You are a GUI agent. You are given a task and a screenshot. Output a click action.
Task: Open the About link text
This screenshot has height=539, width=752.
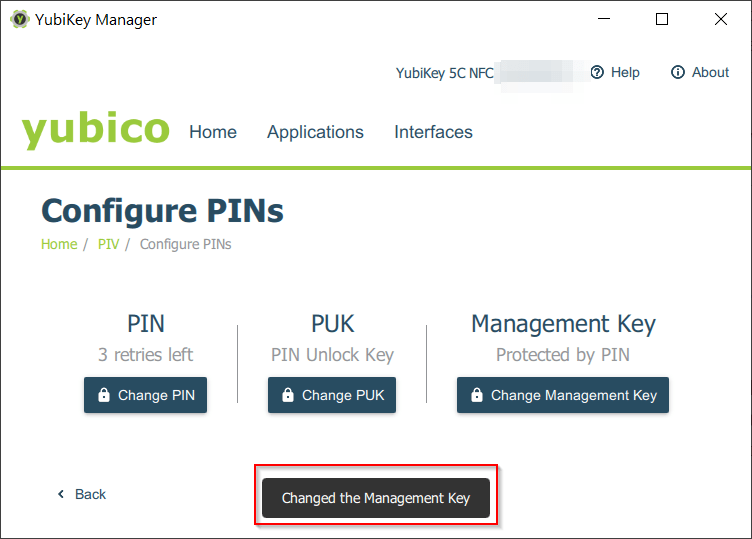(710, 72)
